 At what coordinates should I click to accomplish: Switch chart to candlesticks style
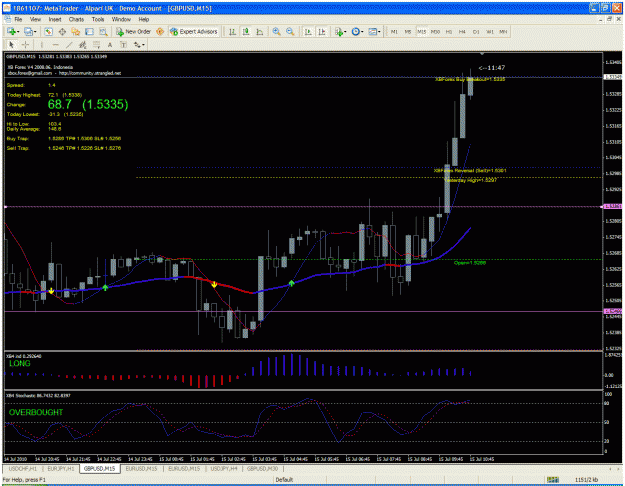(246, 31)
